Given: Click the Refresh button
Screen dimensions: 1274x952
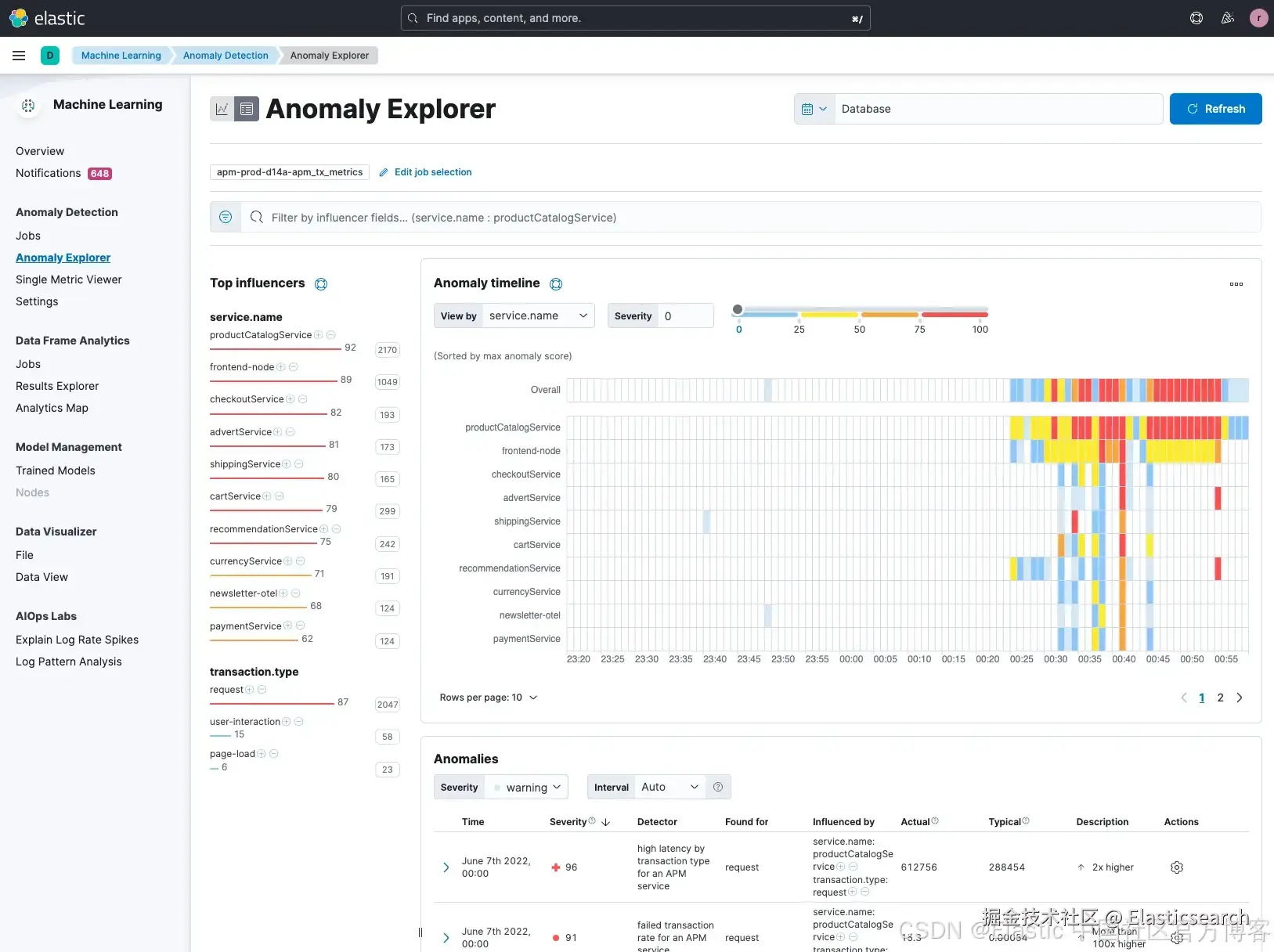Looking at the screenshot, I should coord(1215,109).
